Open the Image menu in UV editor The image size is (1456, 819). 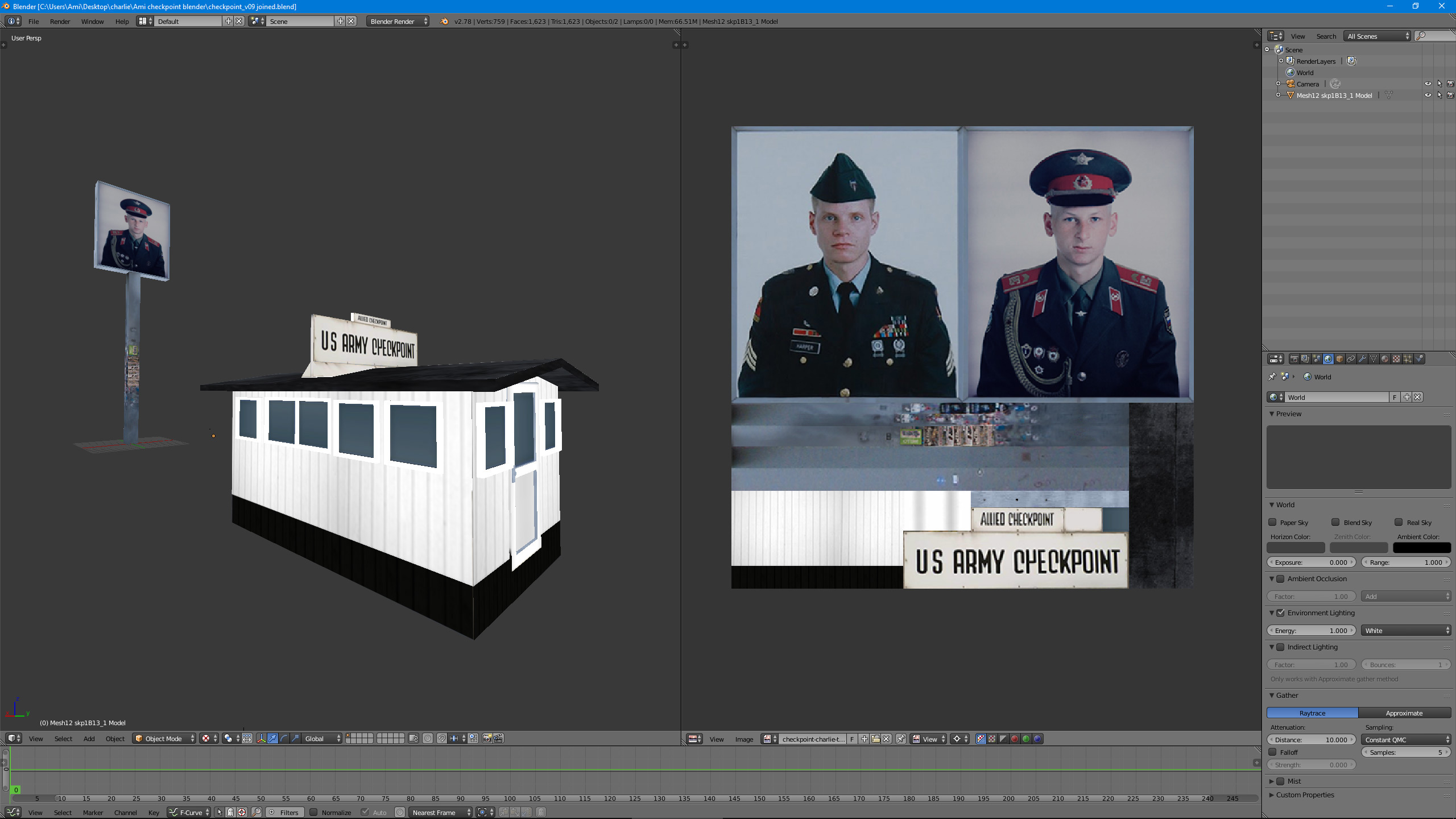click(x=744, y=739)
